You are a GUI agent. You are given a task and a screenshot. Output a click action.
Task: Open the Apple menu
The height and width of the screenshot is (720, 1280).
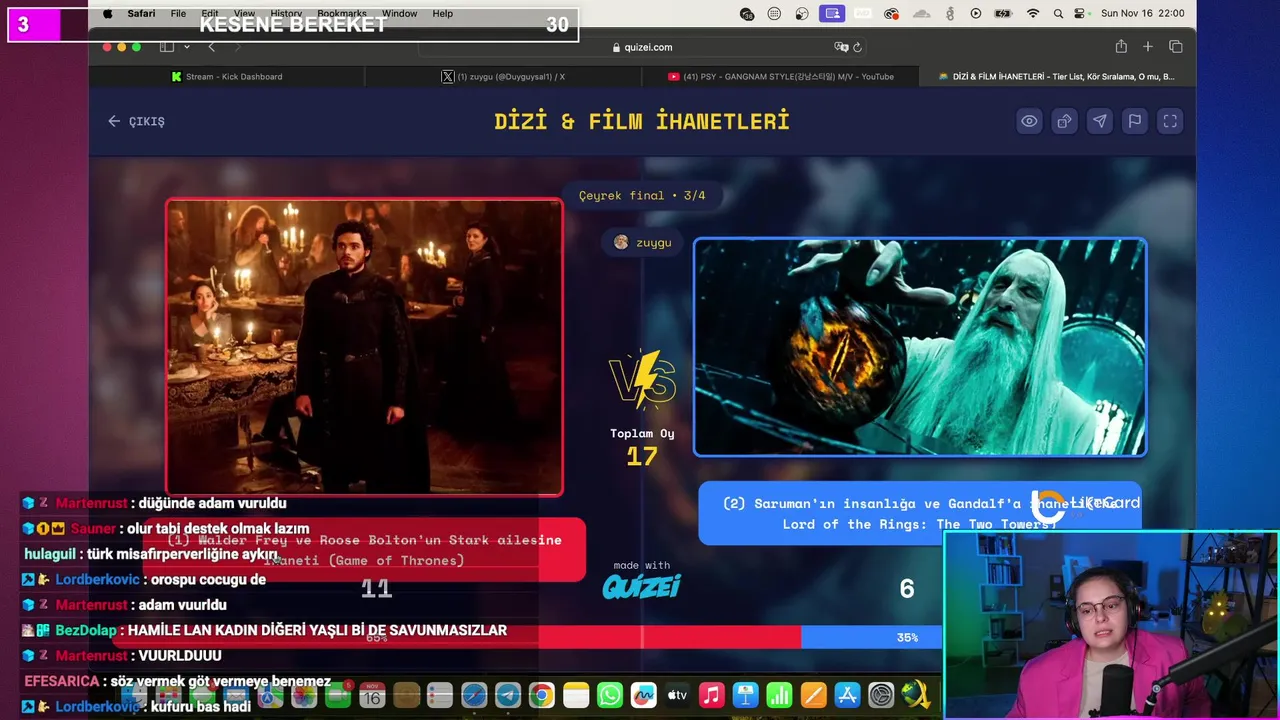[x=108, y=14]
